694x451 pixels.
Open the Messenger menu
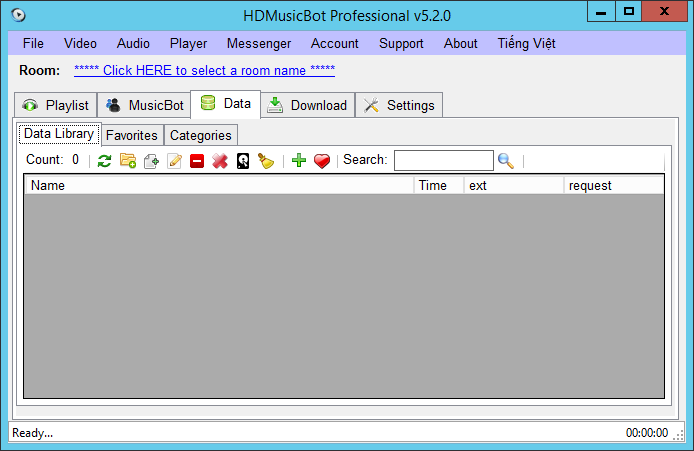(x=259, y=43)
